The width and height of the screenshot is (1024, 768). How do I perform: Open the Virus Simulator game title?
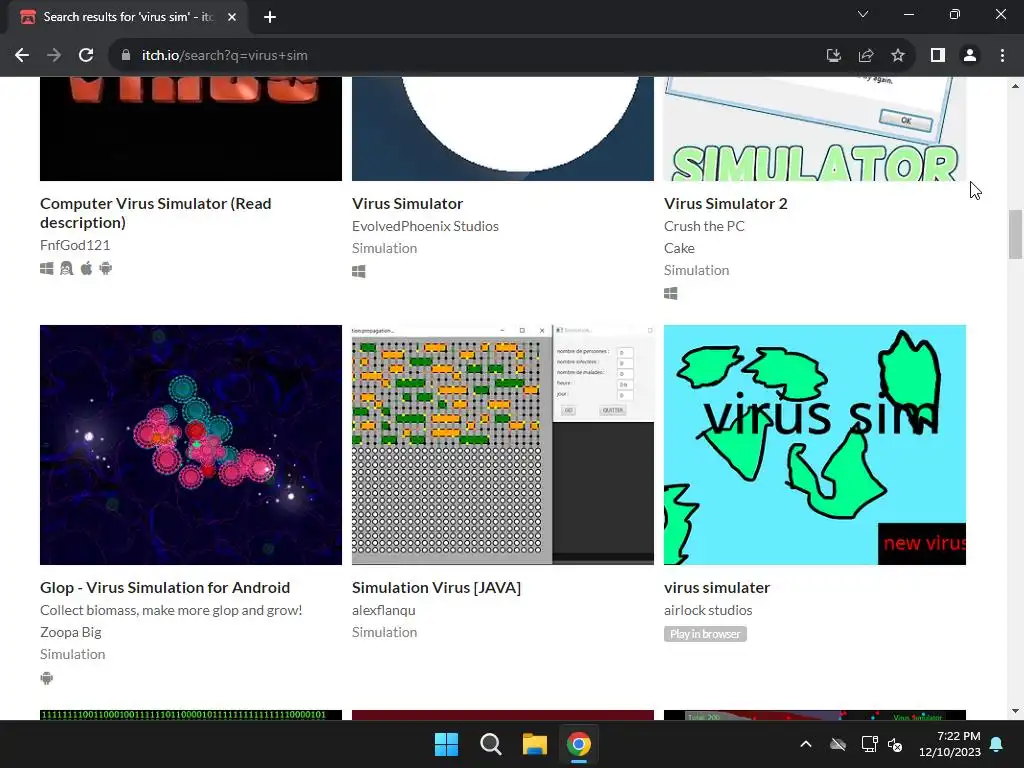408,204
